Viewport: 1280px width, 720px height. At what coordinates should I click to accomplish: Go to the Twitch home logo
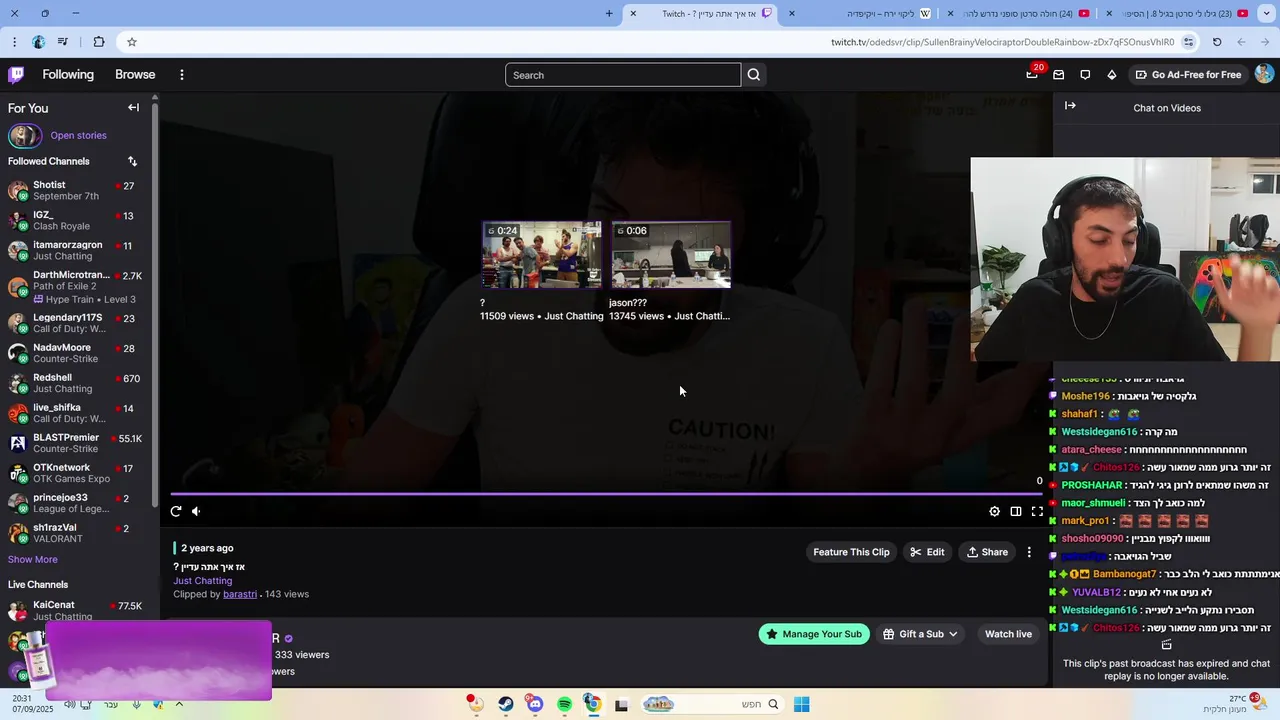(x=16, y=75)
